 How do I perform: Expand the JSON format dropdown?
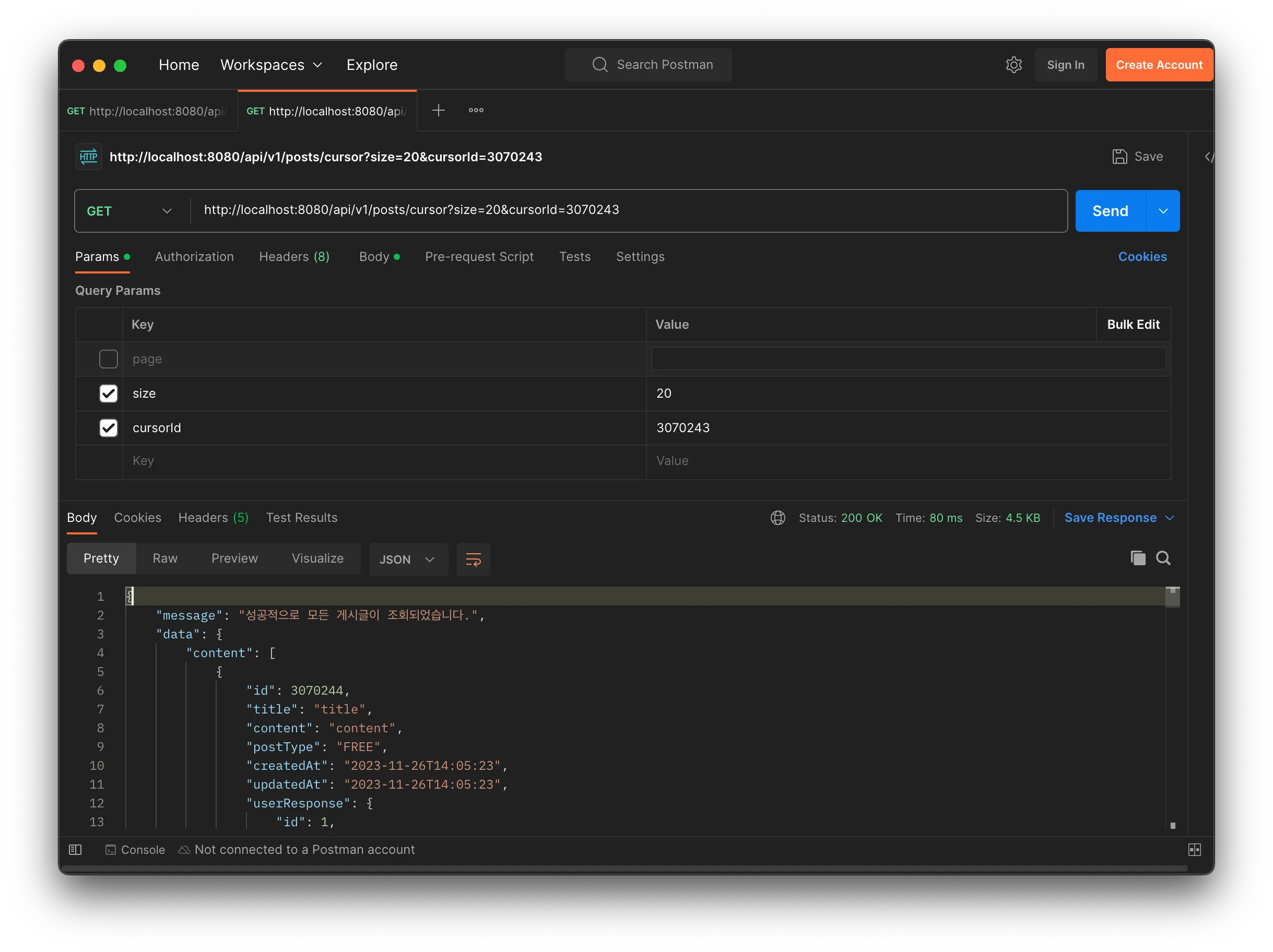[407, 559]
